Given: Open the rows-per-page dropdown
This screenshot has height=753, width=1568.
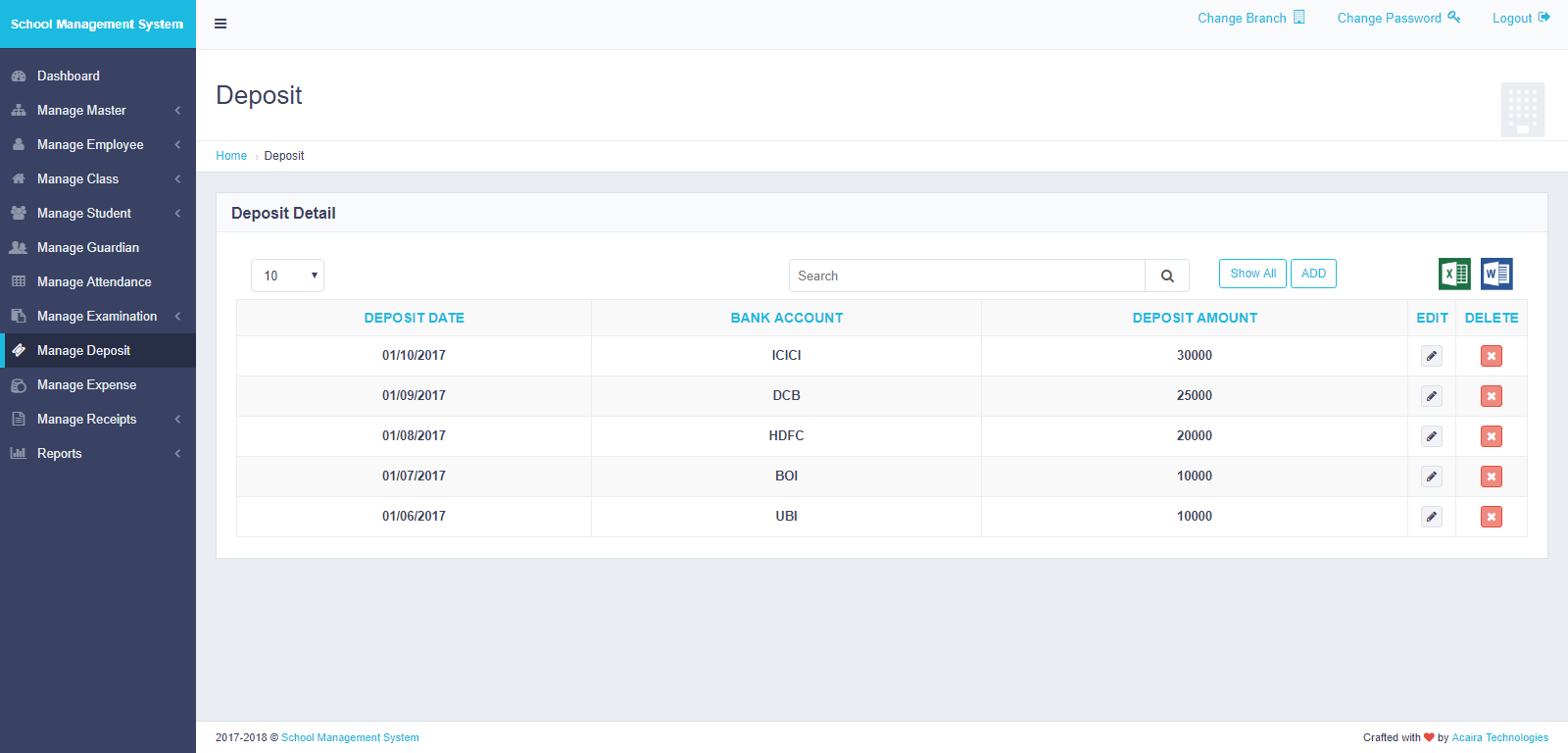Looking at the screenshot, I should click(x=287, y=276).
